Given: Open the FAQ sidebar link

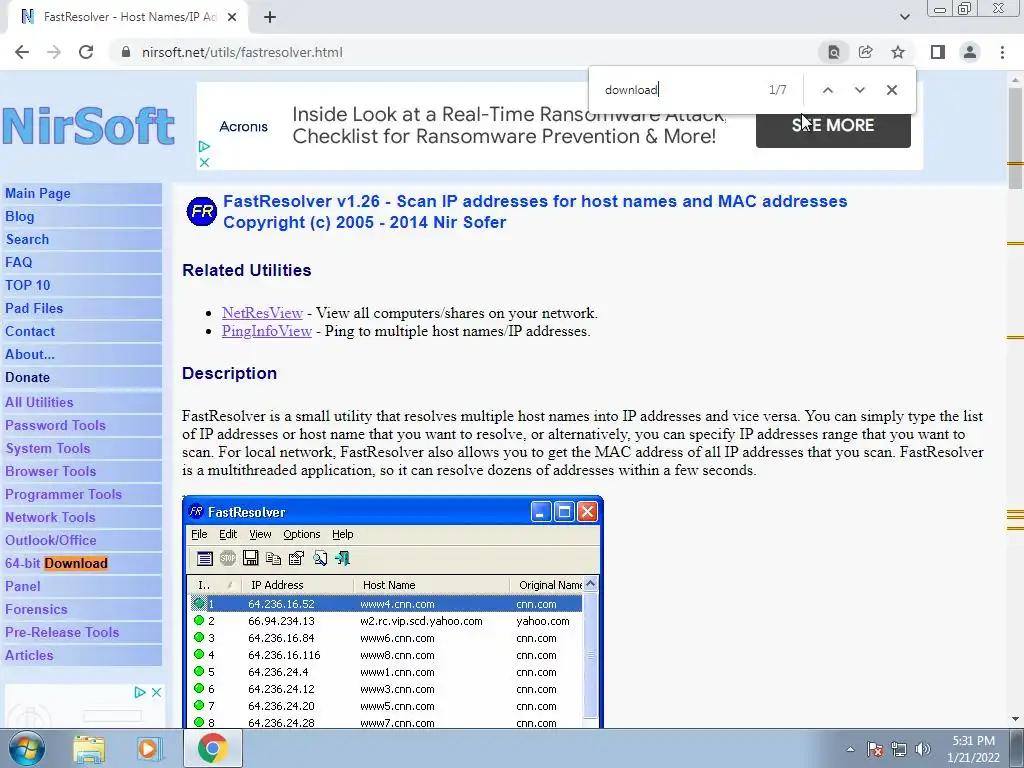Looking at the screenshot, I should 18,262.
